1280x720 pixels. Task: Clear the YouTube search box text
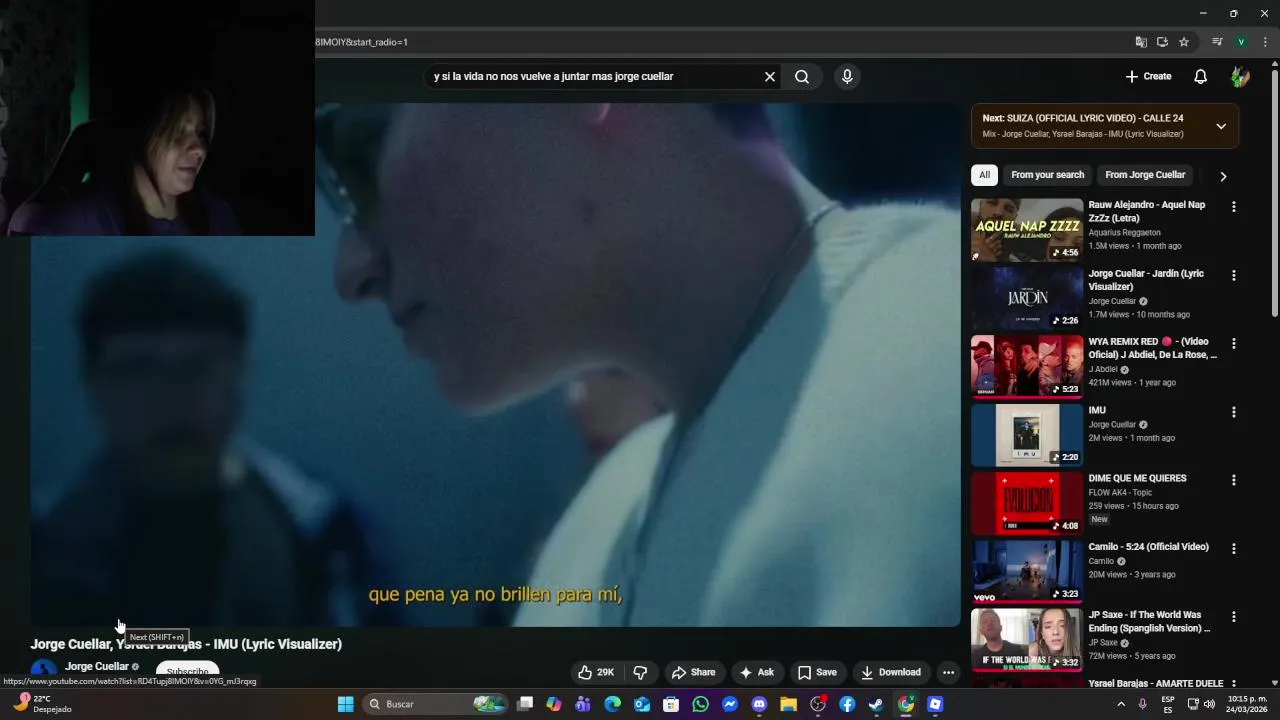coord(770,77)
